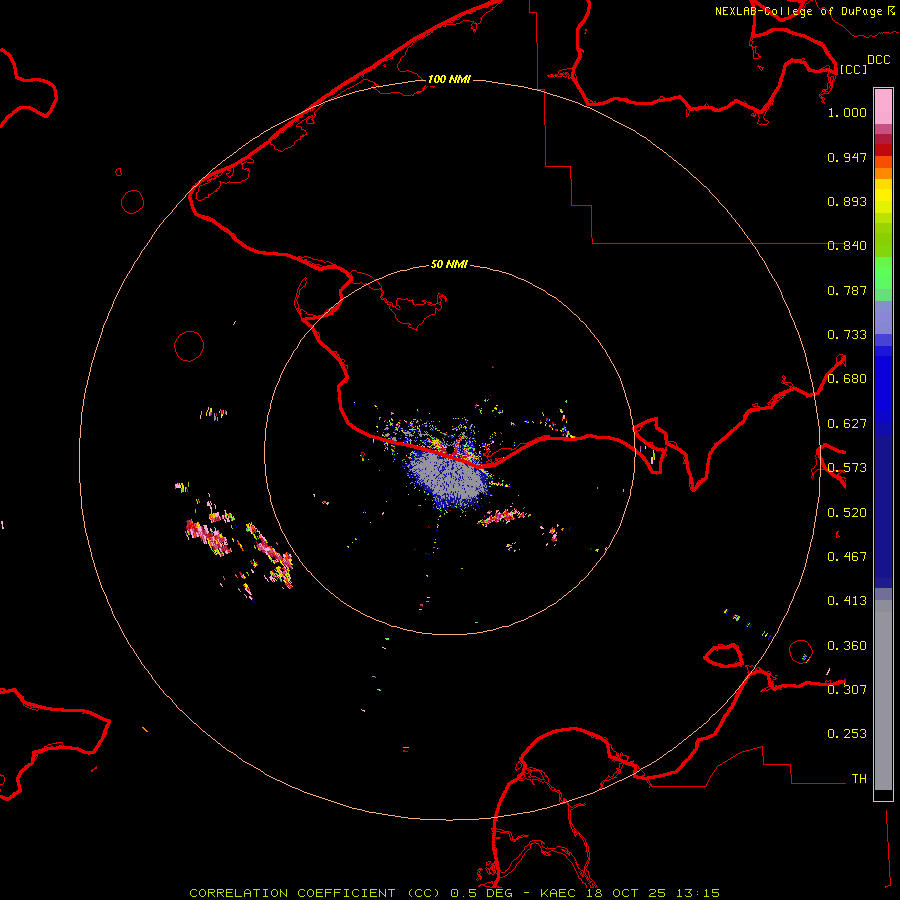Click the 0.680 scale value
This screenshot has height=900, width=900.
click(847, 379)
